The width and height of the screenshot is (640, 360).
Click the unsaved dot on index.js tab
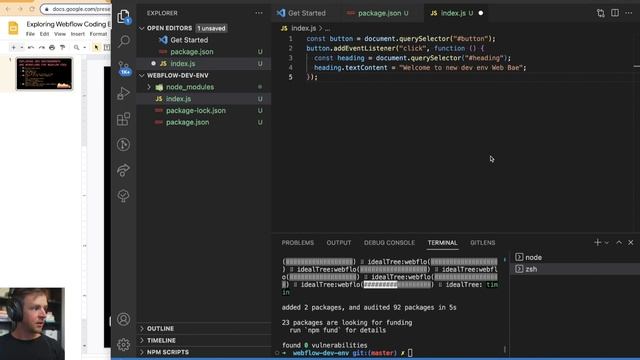point(481,13)
